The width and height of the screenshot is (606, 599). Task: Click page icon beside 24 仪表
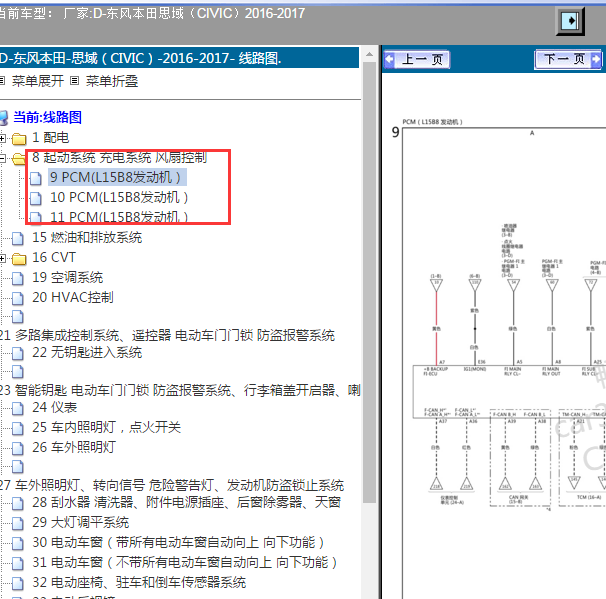[18, 408]
